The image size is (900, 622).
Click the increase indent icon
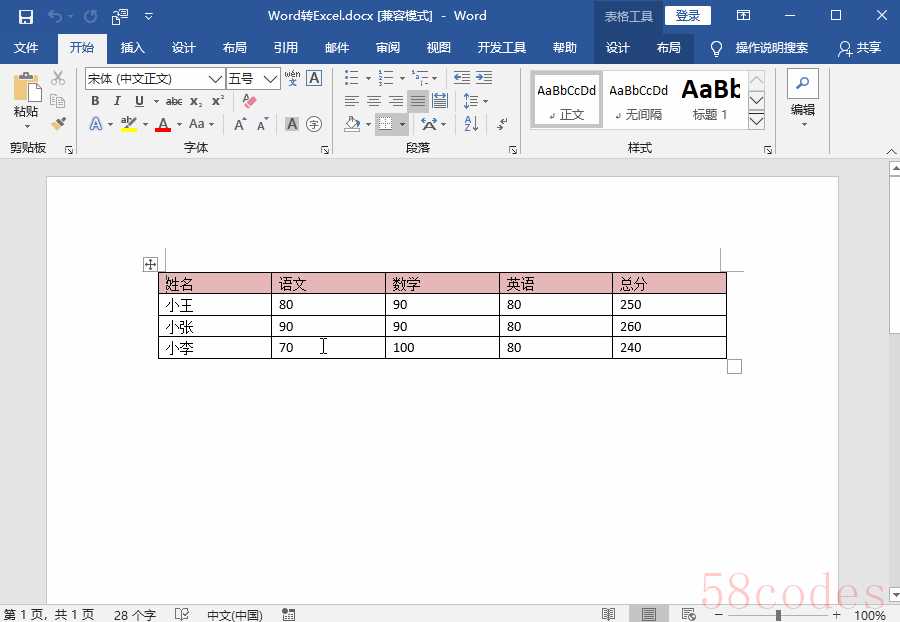point(484,78)
